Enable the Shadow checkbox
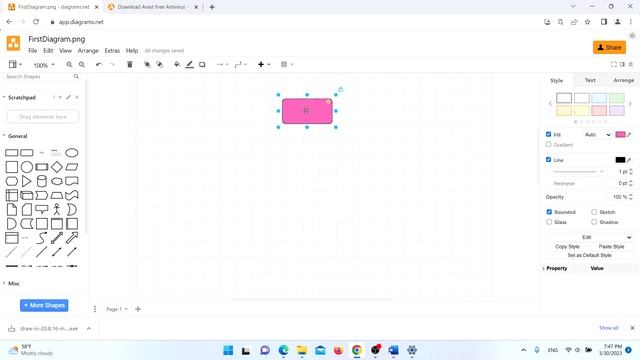This screenshot has width=640, height=360. [594, 222]
